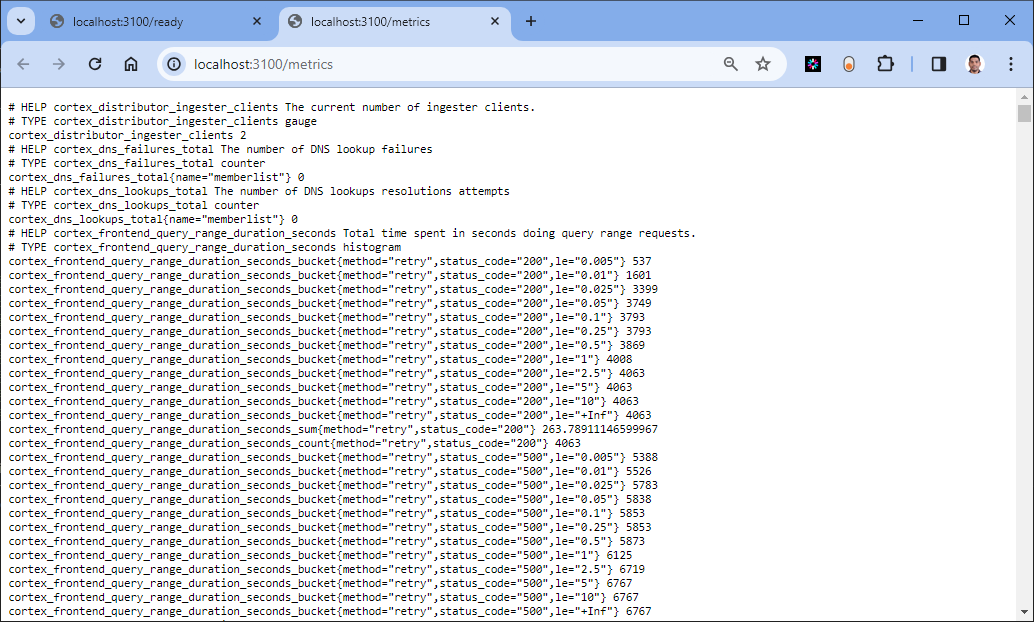Image resolution: width=1034 pixels, height=622 pixels.
Task: Reload the metrics page
Action: pos(95,64)
